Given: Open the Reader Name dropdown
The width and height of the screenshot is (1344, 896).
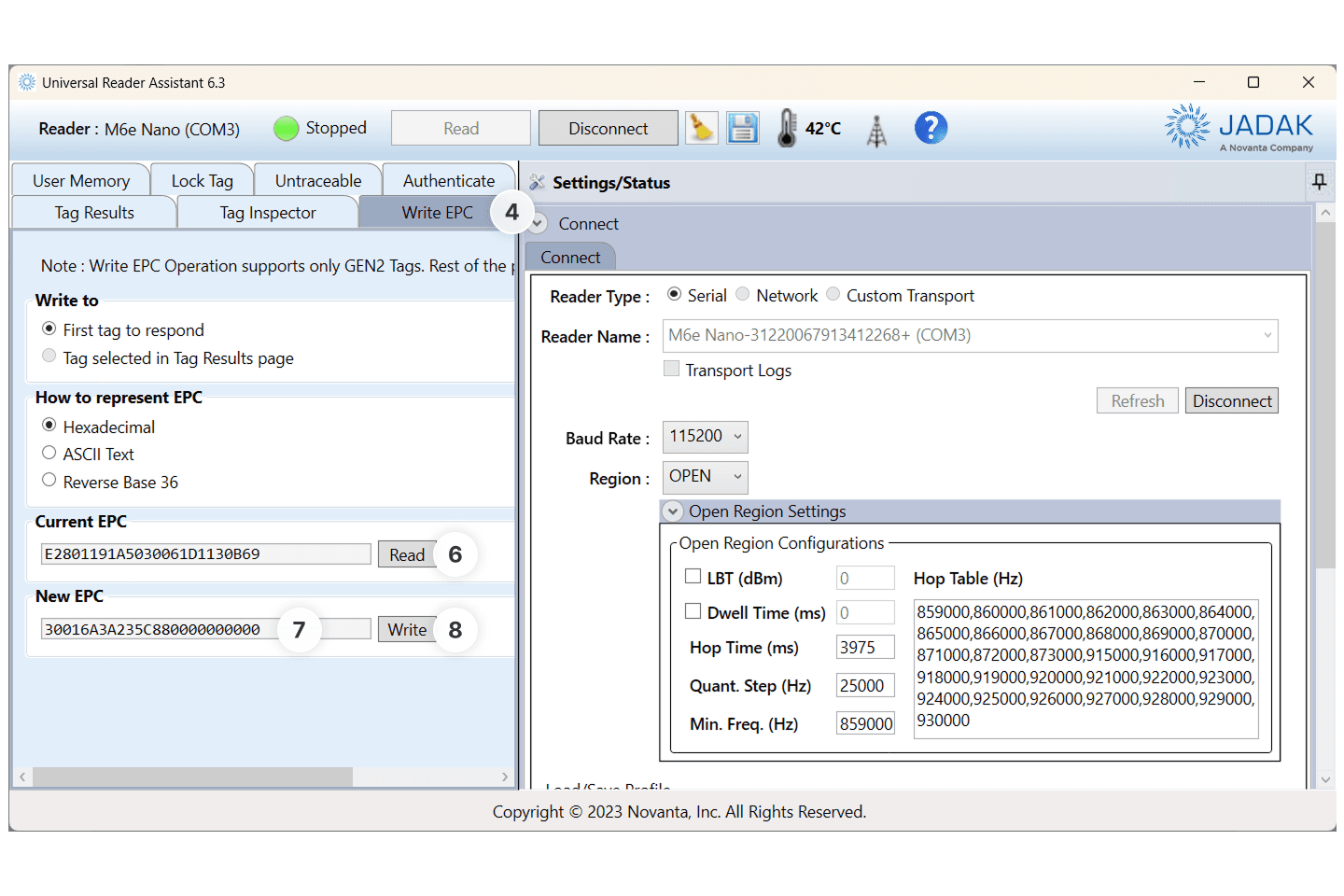Looking at the screenshot, I should (971, 336).
